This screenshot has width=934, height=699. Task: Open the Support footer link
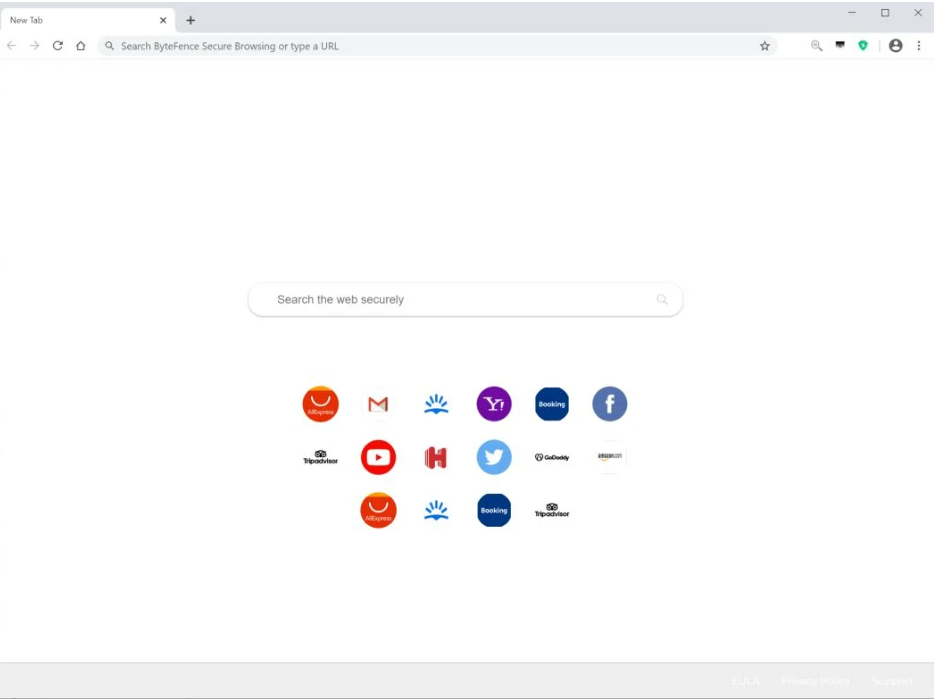[x=892, y=681]
